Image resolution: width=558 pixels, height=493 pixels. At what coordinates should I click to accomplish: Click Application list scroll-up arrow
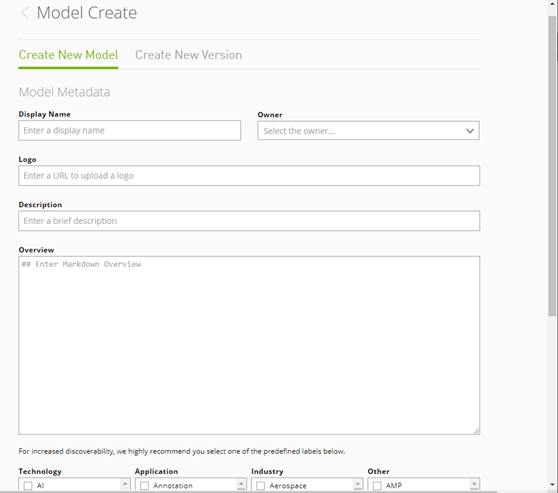click(241, 484)
